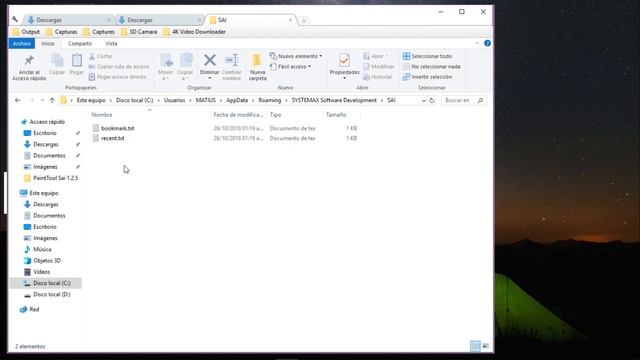Switch to the Vista ribbon tab
The height and width of the screenshot is (360, 640).
tap(111, 43)
